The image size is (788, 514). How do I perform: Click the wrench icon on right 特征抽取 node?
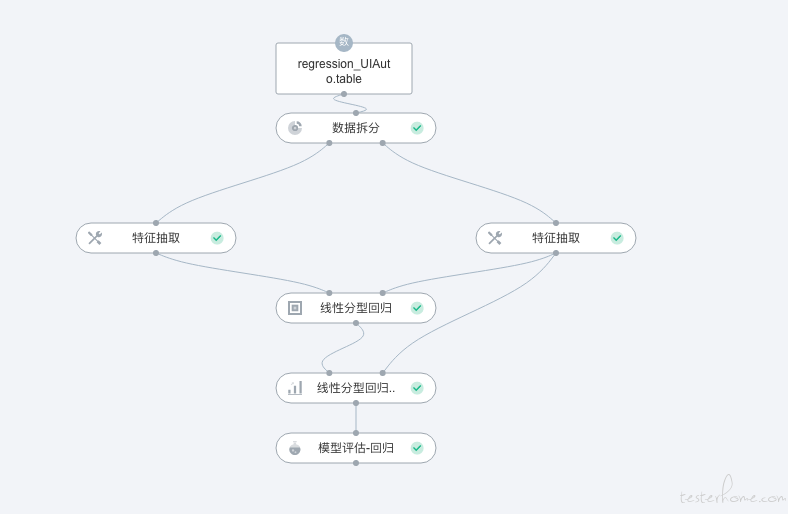(495, 238)
